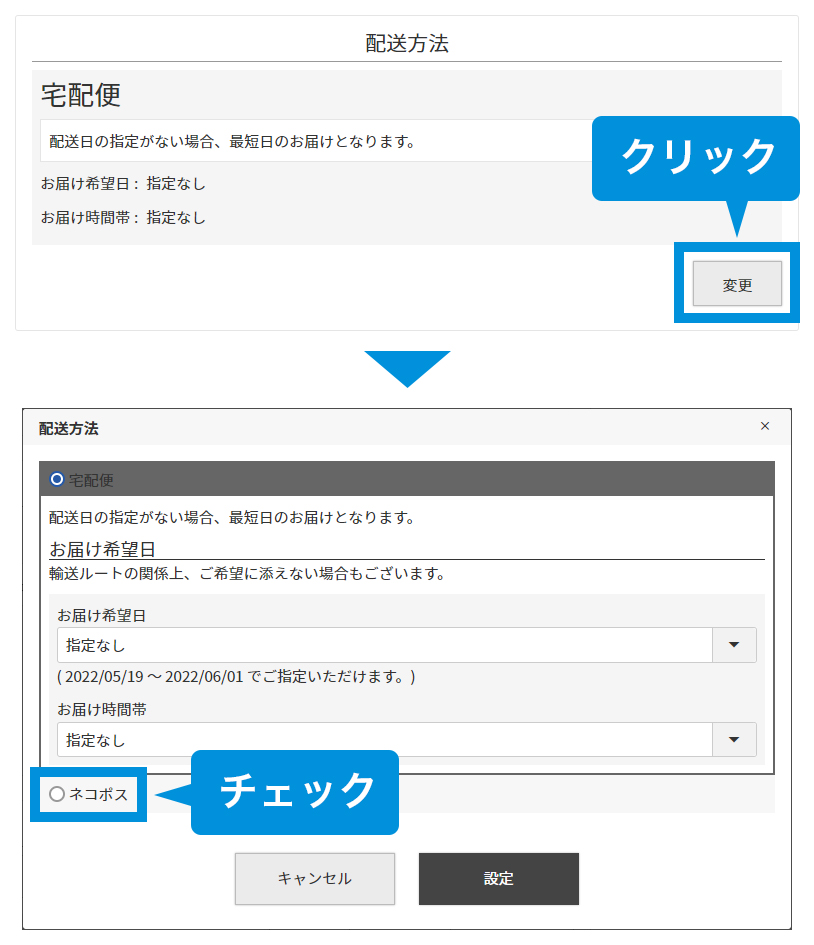Screen dimensions: 814x945
Task: Click the お届け時間帯: 指定なし summary line
Action: pos(123,217)
